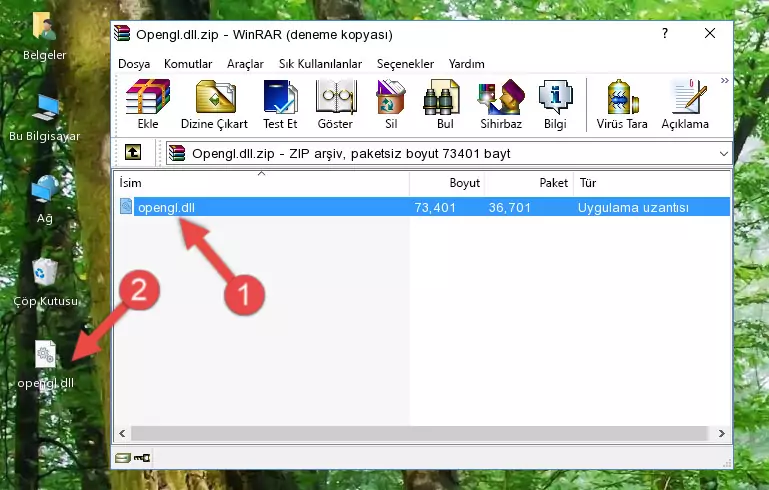Click the 73,401 size value
Image resolution: width=769 pixels, height=490 pixels.
click(435, 207)
